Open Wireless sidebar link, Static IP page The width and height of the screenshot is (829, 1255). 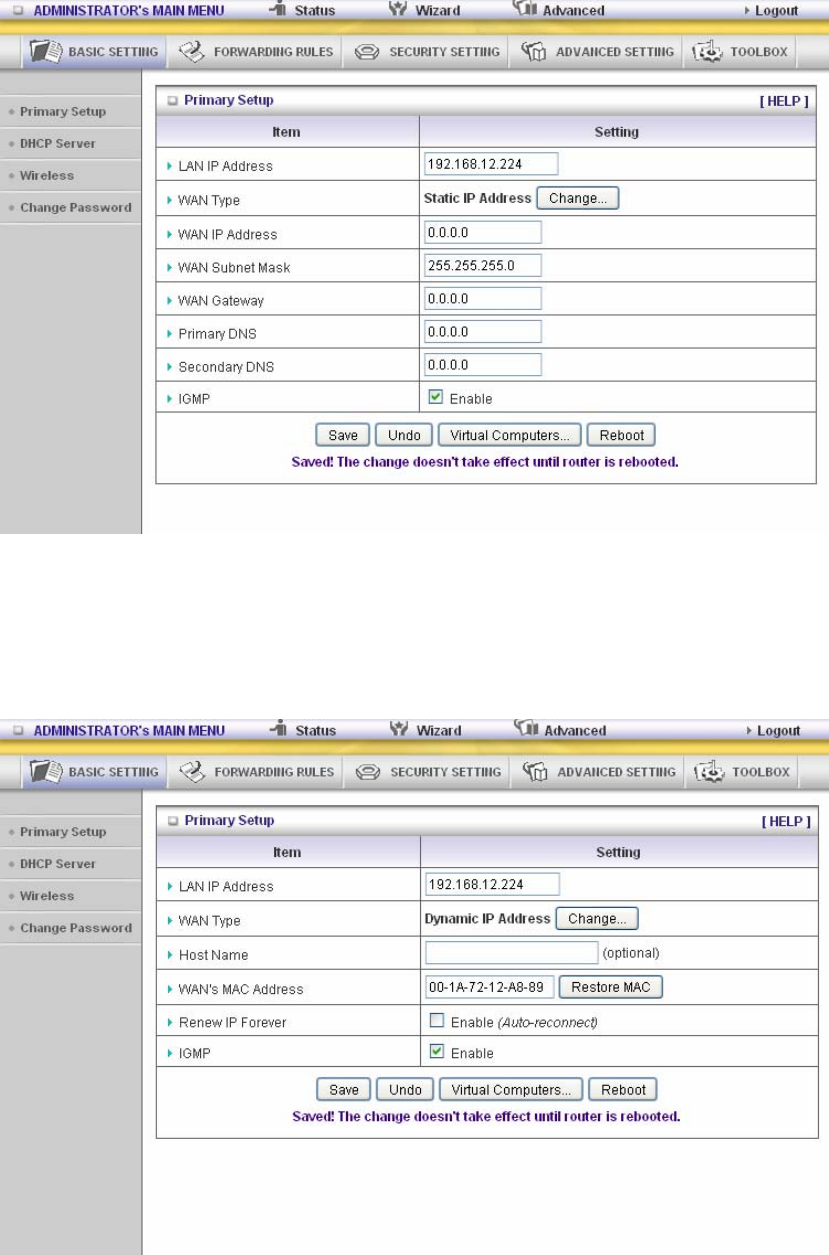(47, 176)
